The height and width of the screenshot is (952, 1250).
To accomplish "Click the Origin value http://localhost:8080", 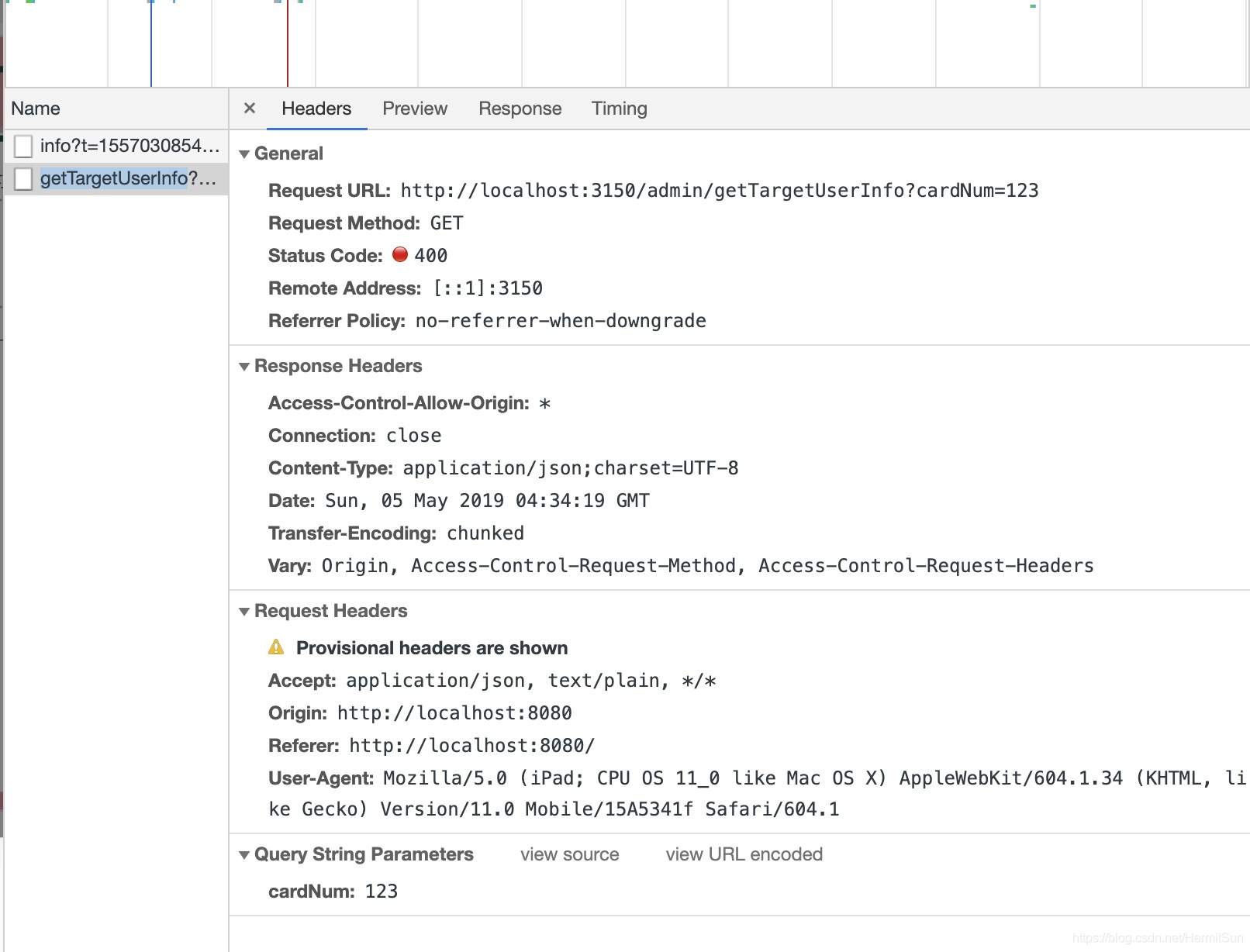I will tap(454, 713).
